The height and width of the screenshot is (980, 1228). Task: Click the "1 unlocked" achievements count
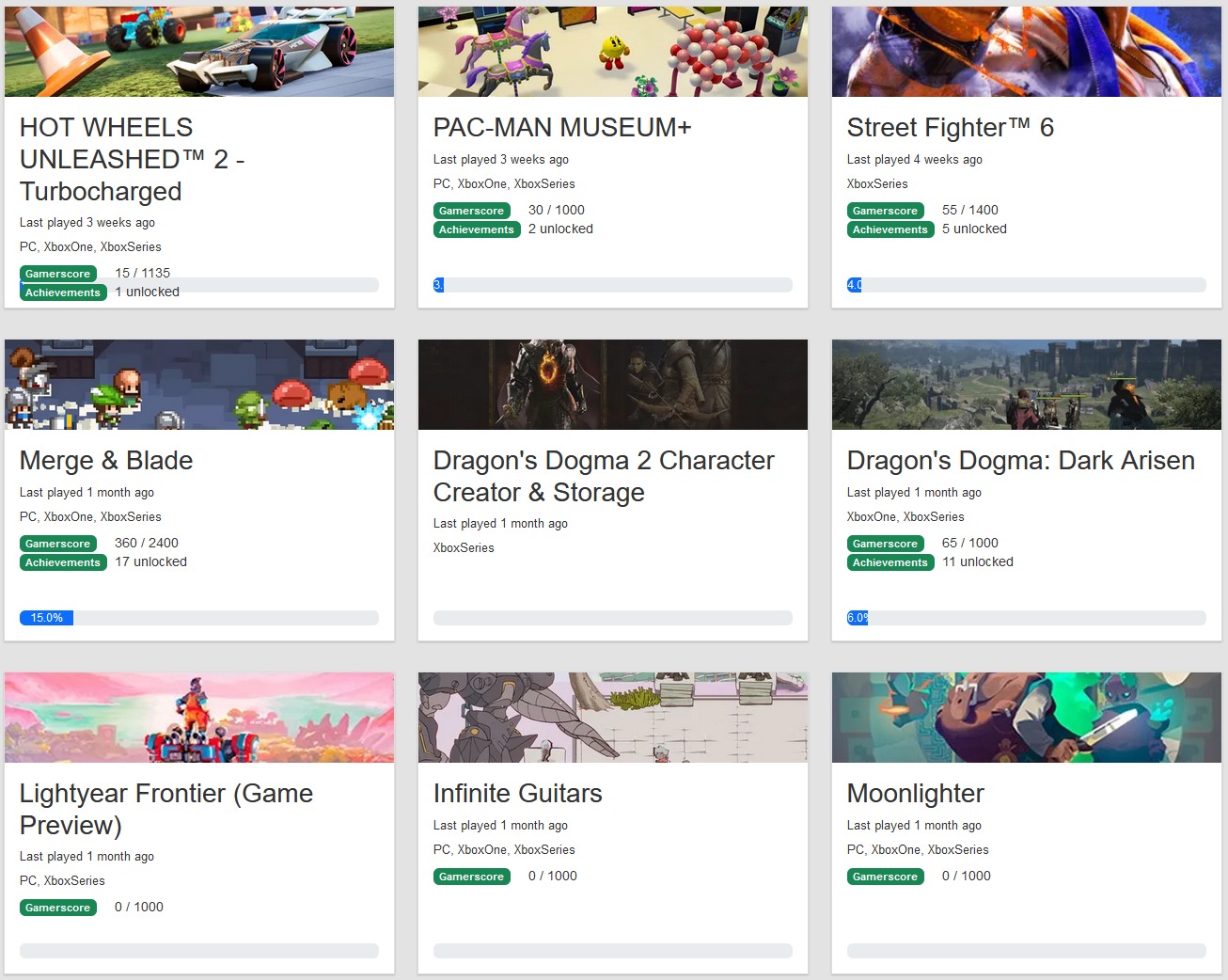(148, 292)
